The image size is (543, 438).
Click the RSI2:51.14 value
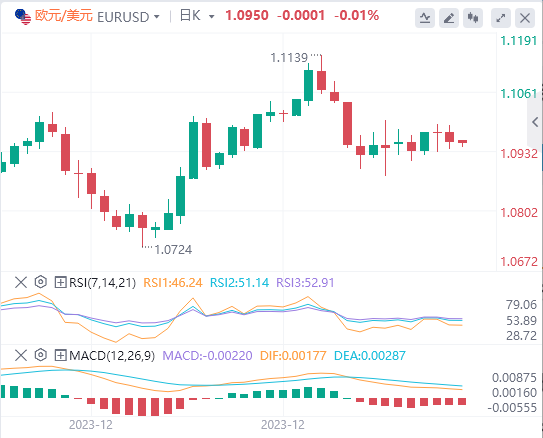pos(239,283)
